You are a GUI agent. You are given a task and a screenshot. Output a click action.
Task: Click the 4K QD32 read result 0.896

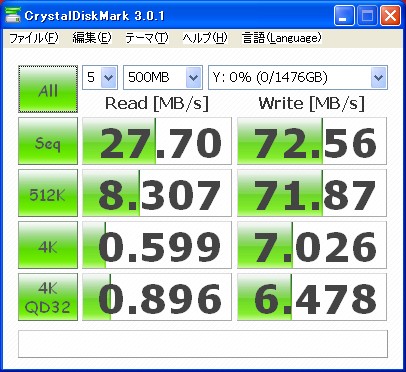tap(157, 297)
